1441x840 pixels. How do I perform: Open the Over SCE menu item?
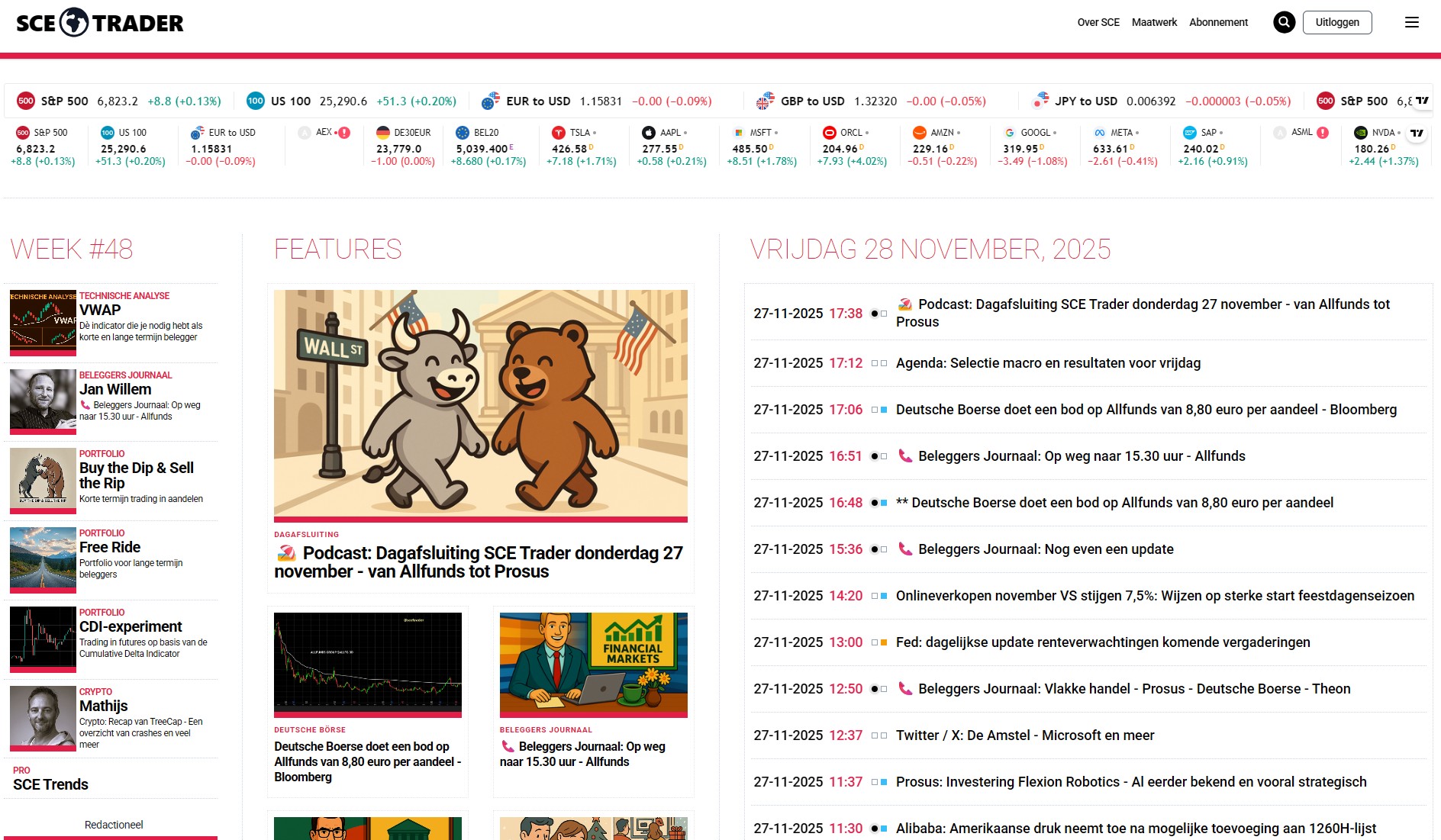pyautogui.click(x=1098, y=22)
